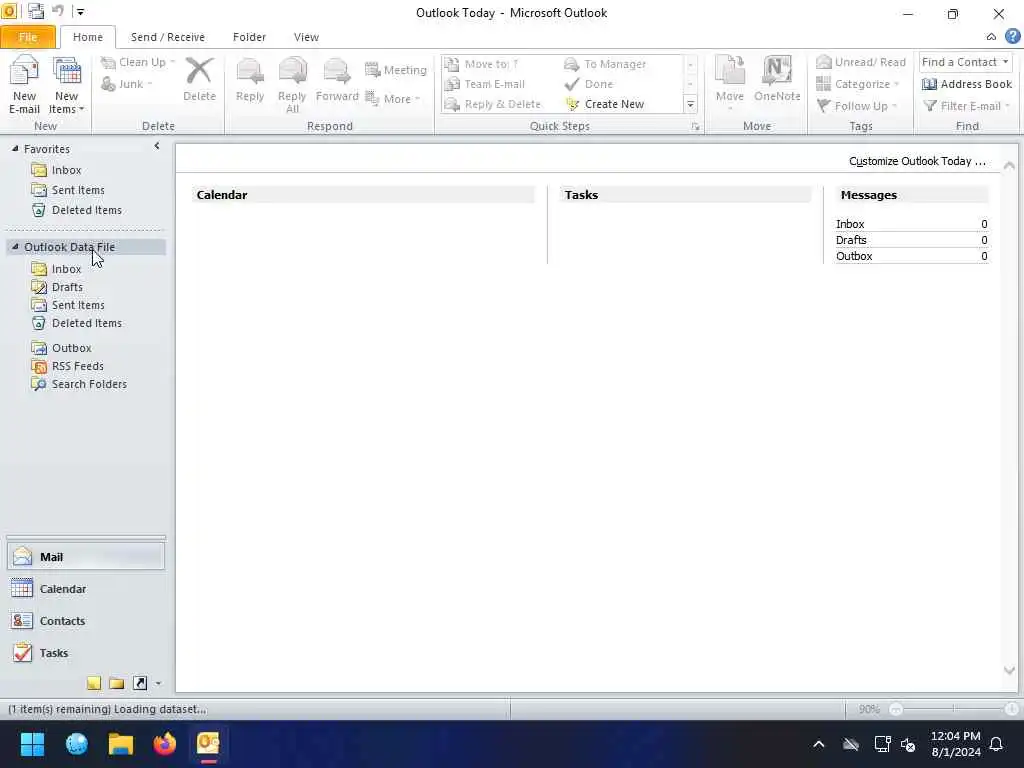Select Reply & Delete quick step
Screen dimensions: 1024x768
coord(492,104)
